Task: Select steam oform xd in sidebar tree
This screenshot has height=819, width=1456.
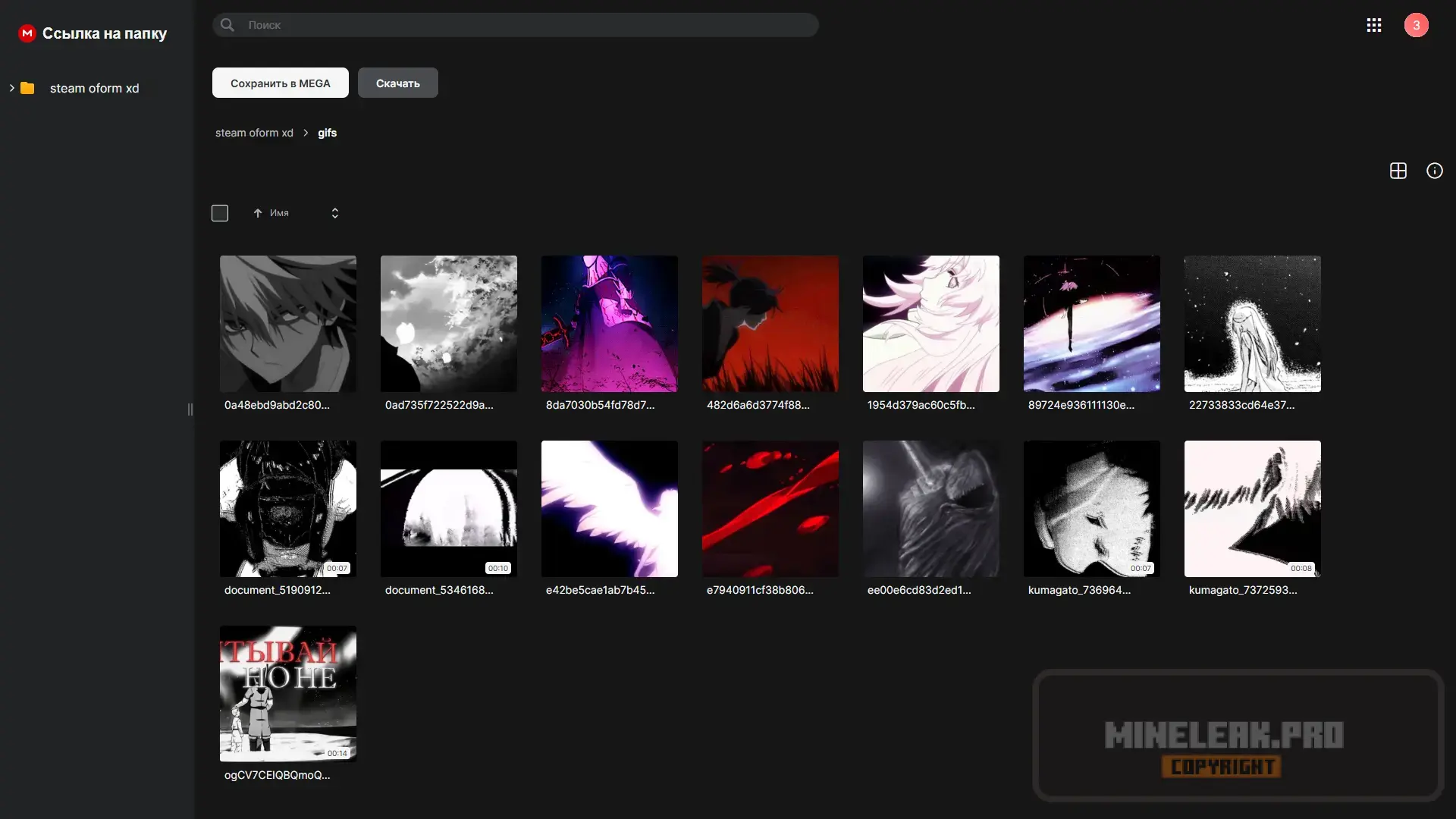Action: tap(95, 88)
